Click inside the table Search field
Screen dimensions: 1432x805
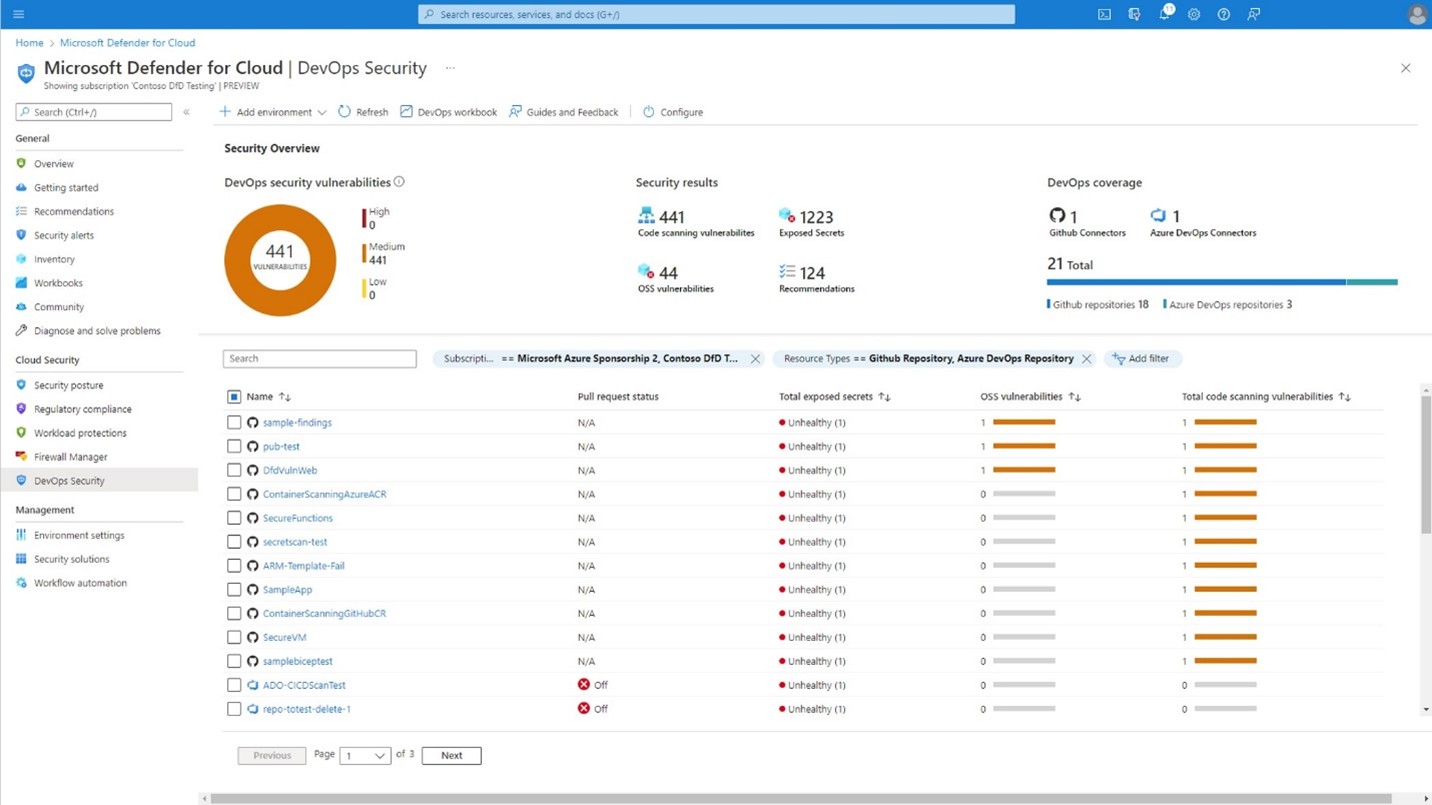[x=319, y=358]
